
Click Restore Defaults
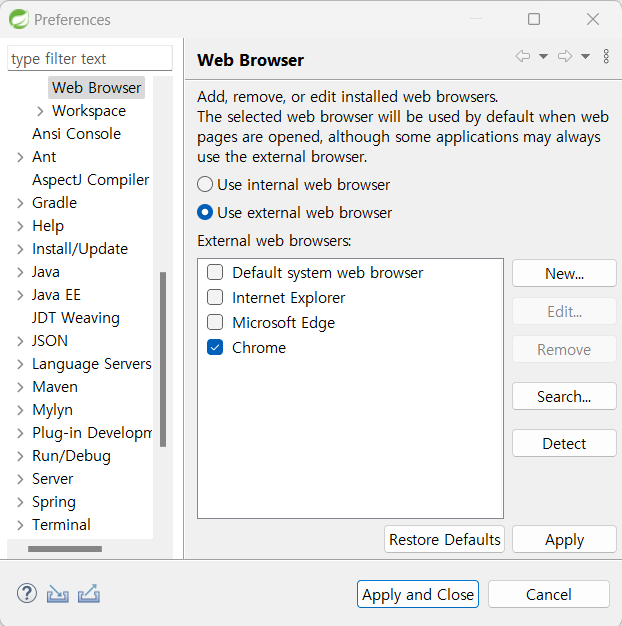pyautogui.click(x=444, y=539)
